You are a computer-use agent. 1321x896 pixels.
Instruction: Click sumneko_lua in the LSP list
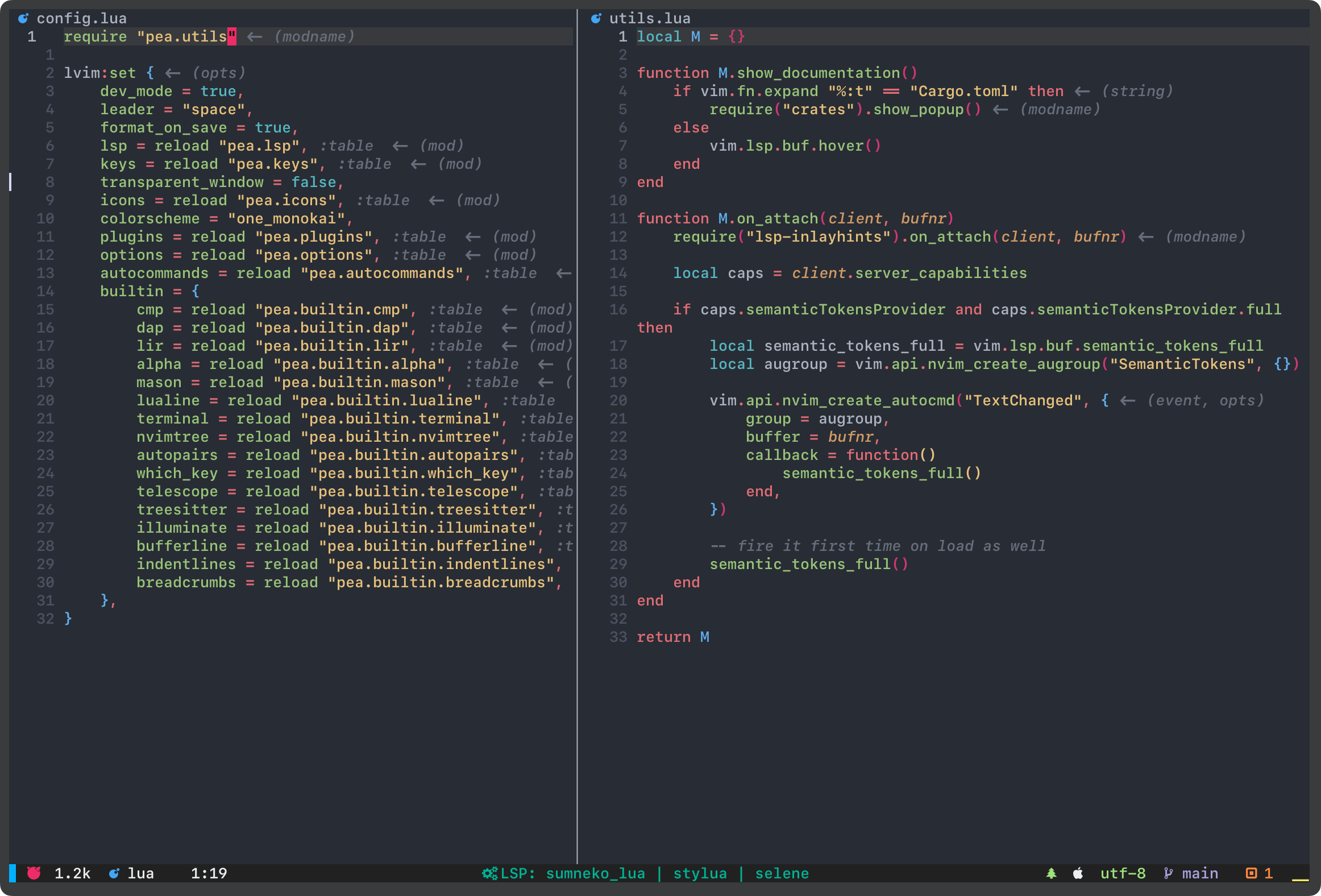(596, 873)
